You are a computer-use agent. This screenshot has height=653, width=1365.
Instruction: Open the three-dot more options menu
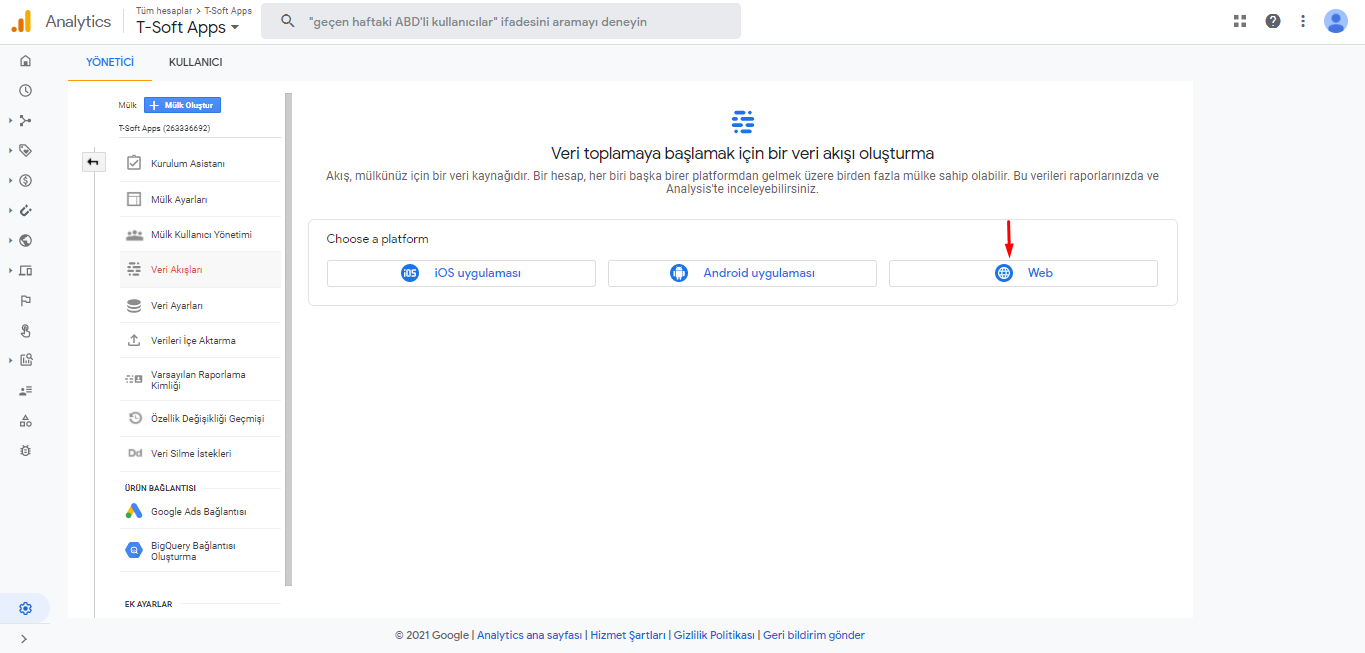click(x=1302, y=20)
